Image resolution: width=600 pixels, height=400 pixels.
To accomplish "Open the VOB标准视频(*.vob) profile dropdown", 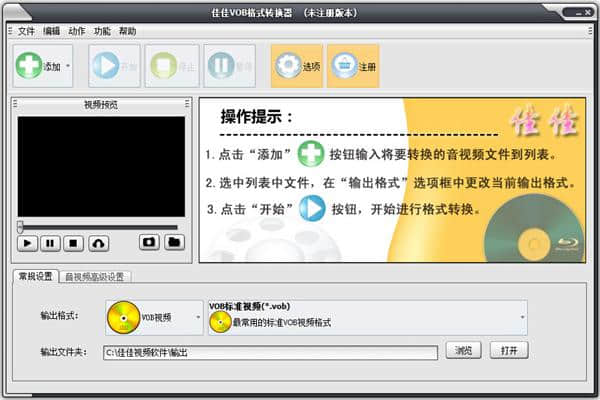I will click(367, 318).
